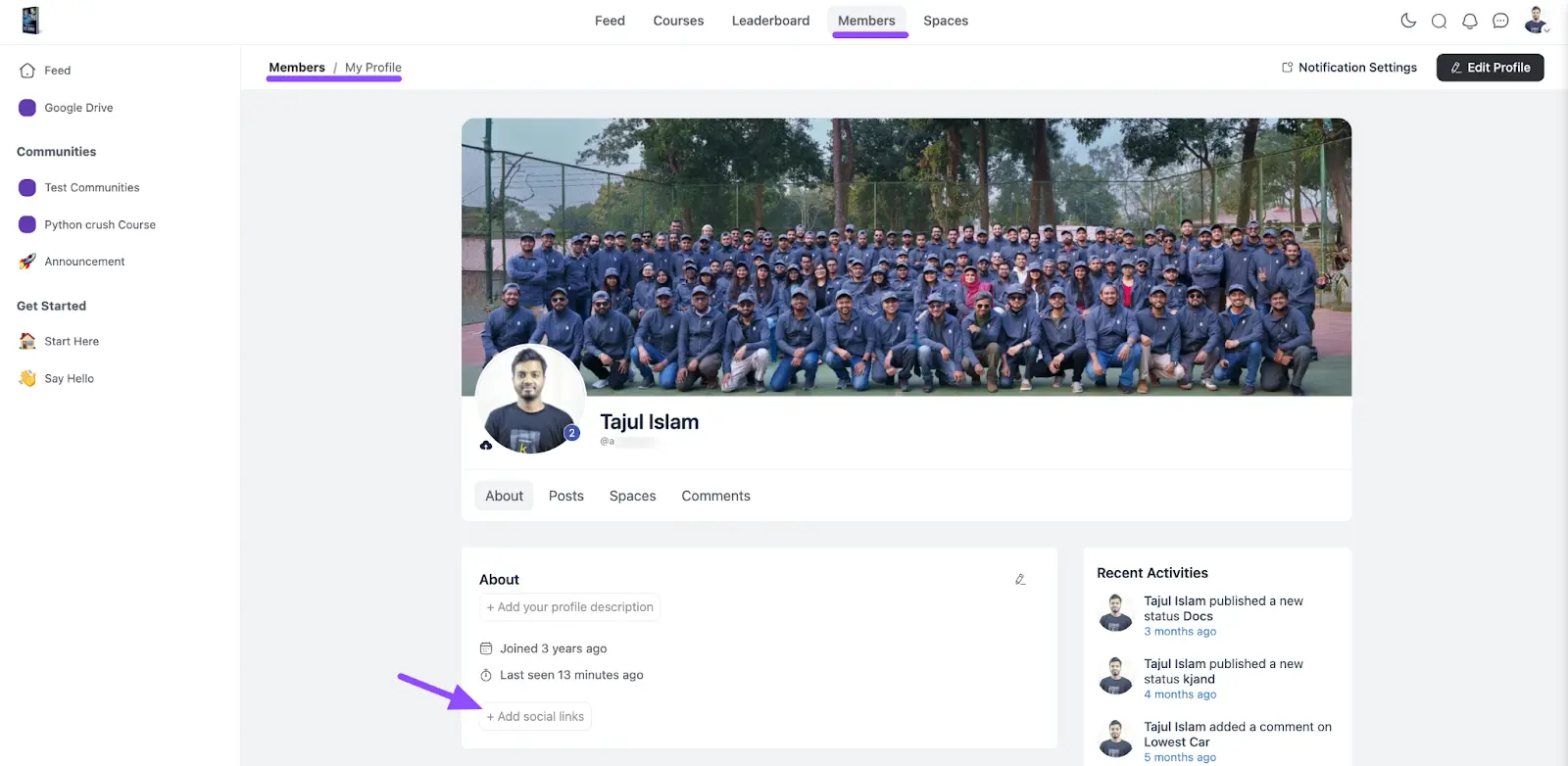Click Lowest Car comment activity text

point(1238,735)
